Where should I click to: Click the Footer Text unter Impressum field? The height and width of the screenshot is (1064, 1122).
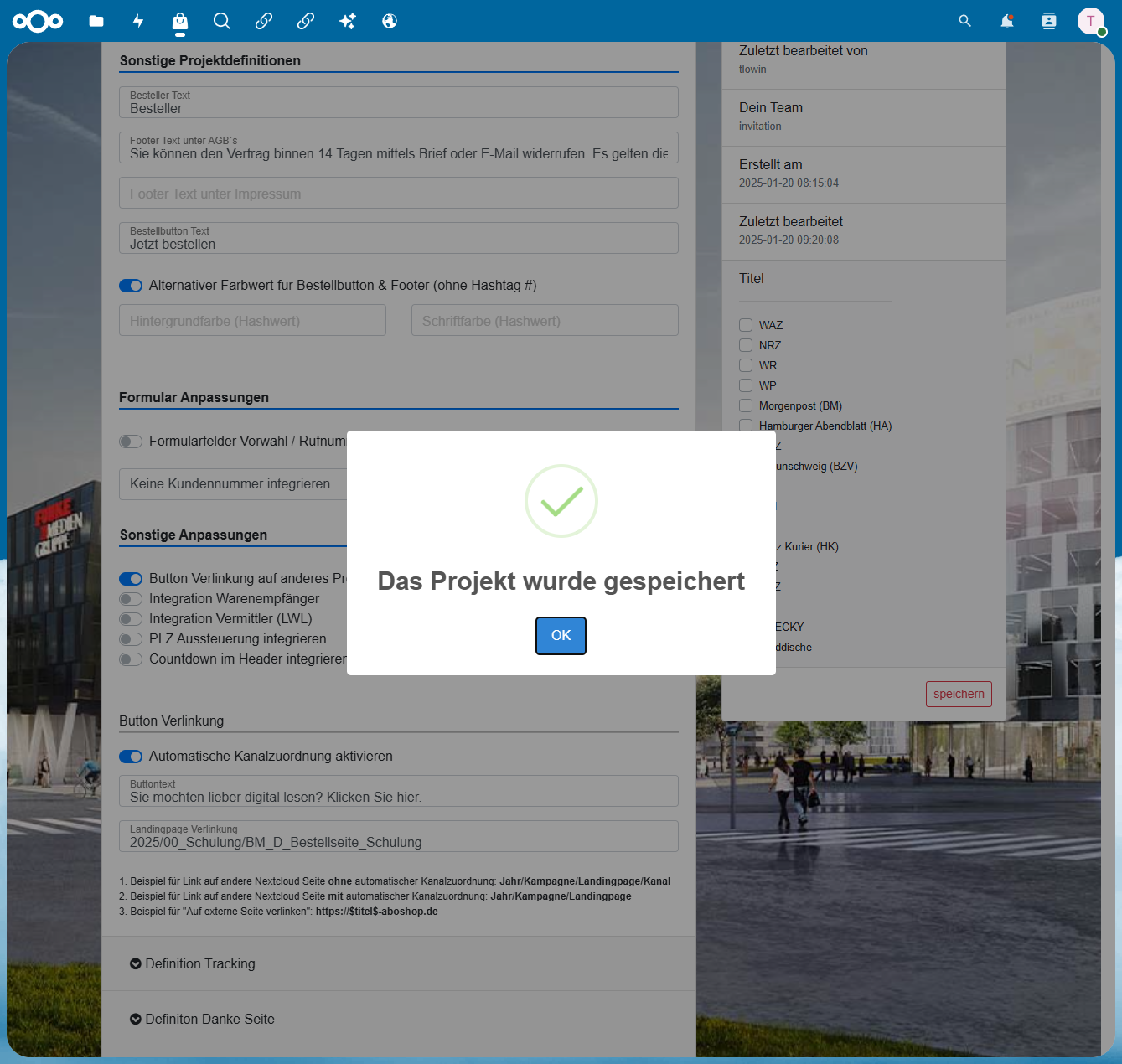point(399,193)
